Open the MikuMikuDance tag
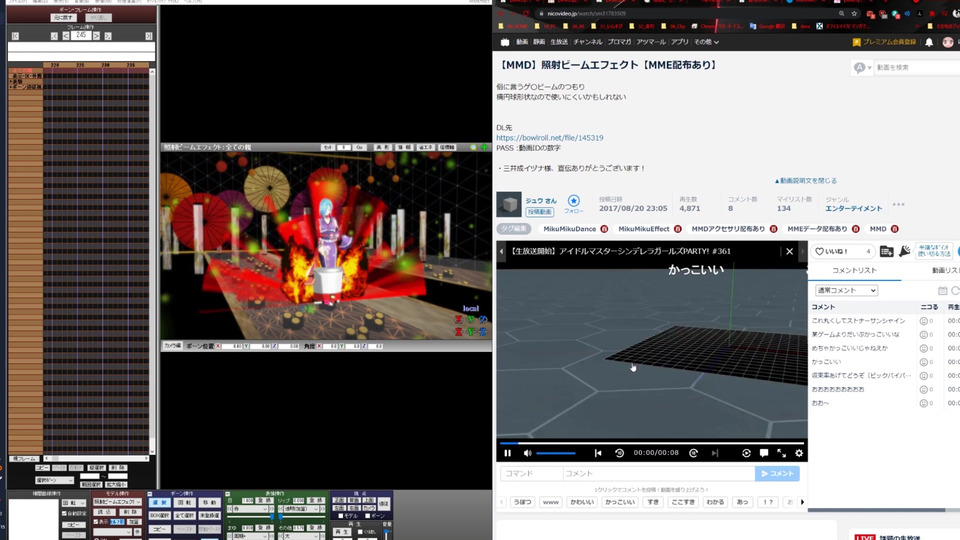The image size is (960, 540). [569, 229]
